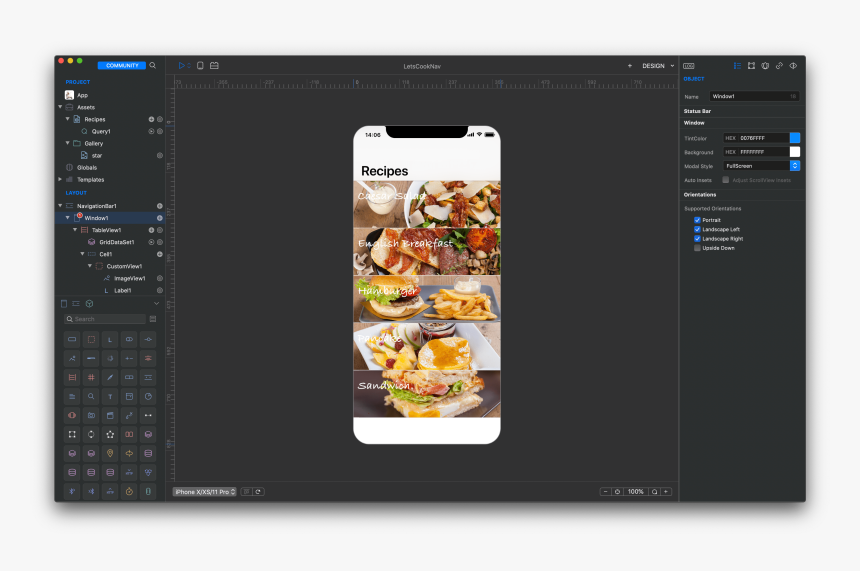This screenshot has height=571, width=860.
Task: Enable the Upside Down orientation checkbox
Action: [697, 248]
